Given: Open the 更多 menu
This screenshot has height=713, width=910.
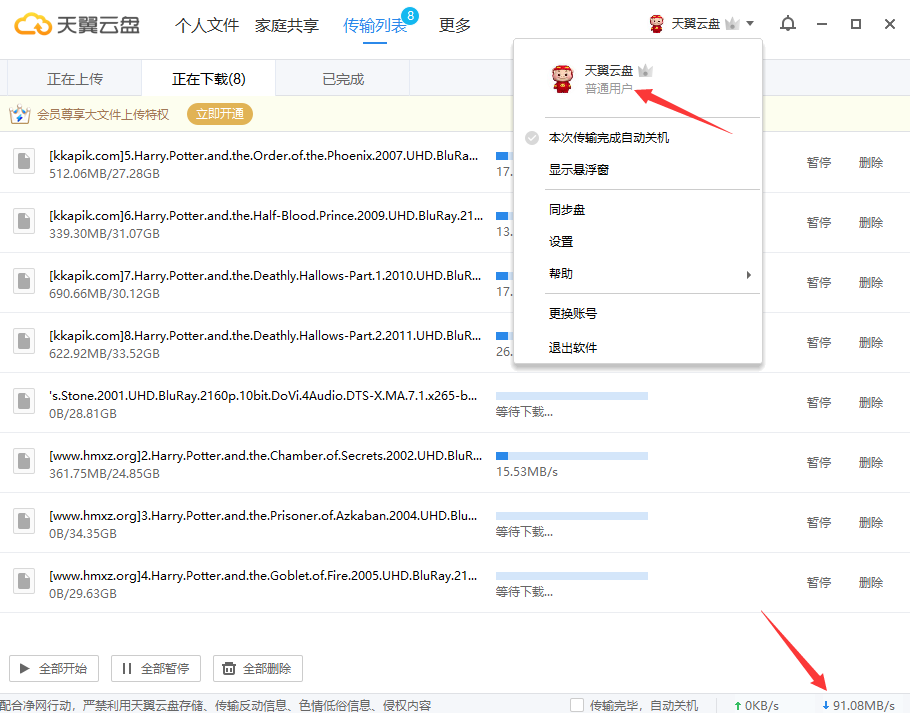Looking at the screenshot, I should [455, 26].
